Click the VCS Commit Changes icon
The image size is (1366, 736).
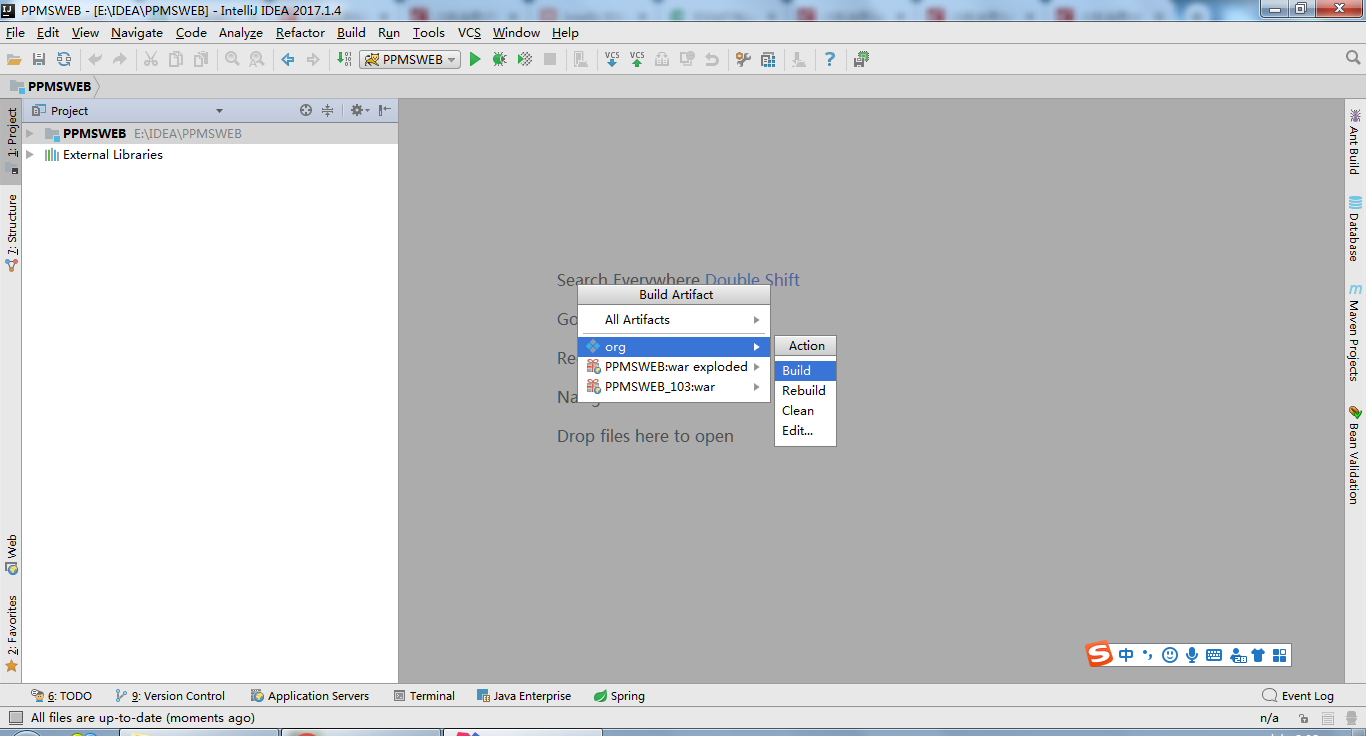click(637, 60)
